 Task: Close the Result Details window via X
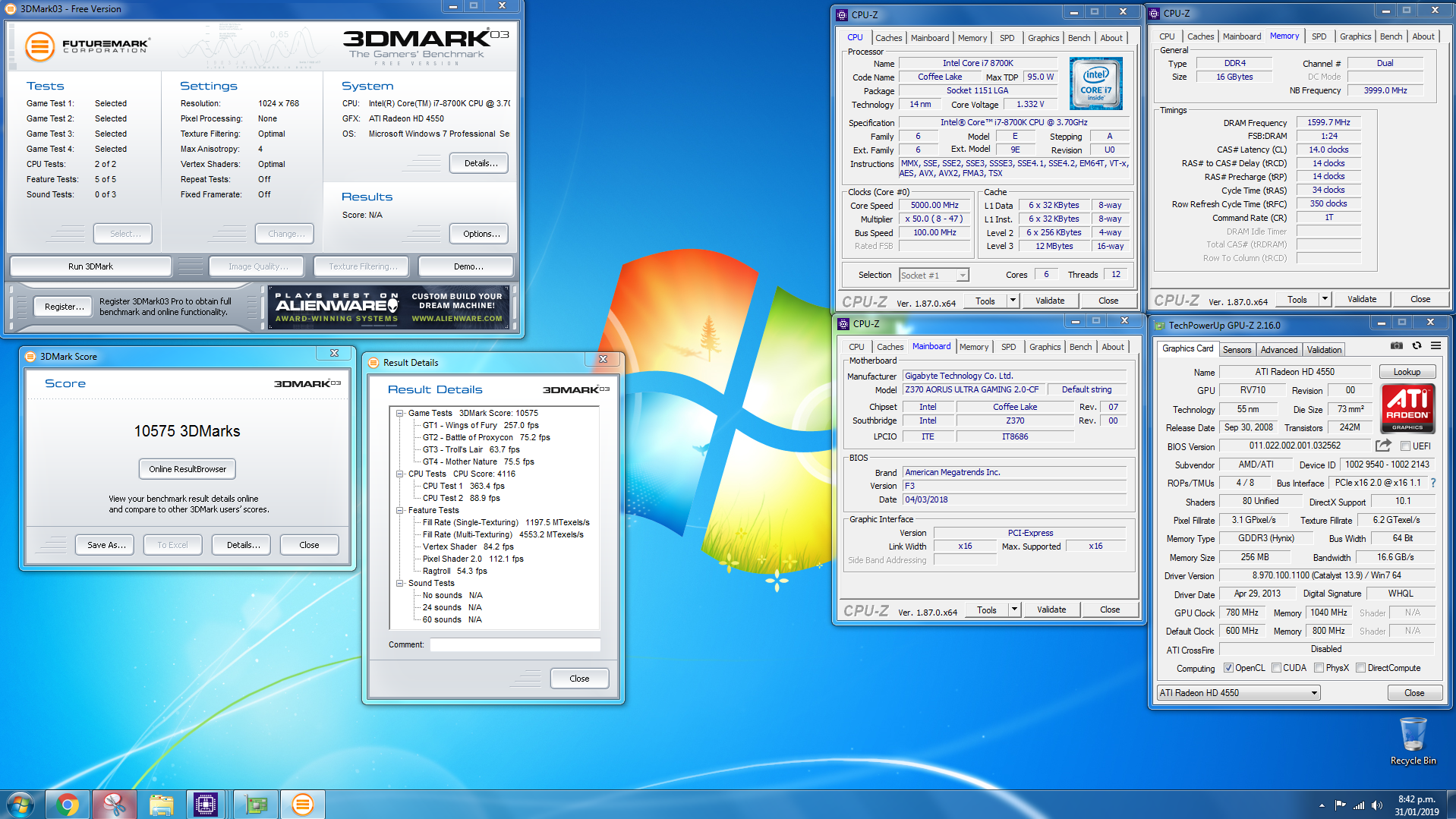[603, 360]
